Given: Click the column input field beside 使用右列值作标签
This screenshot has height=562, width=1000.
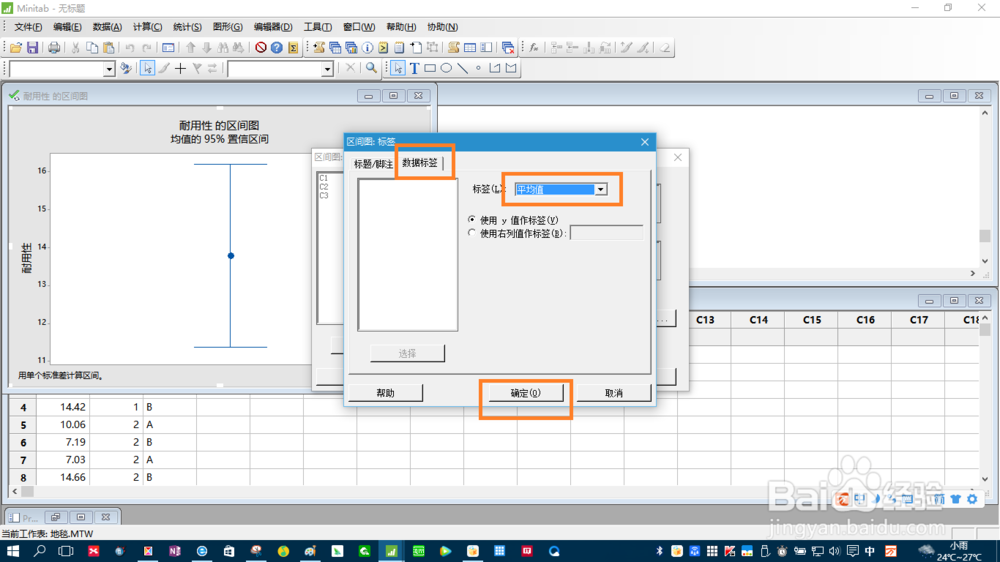Looking at the screenshot, I should pos(606,233).
